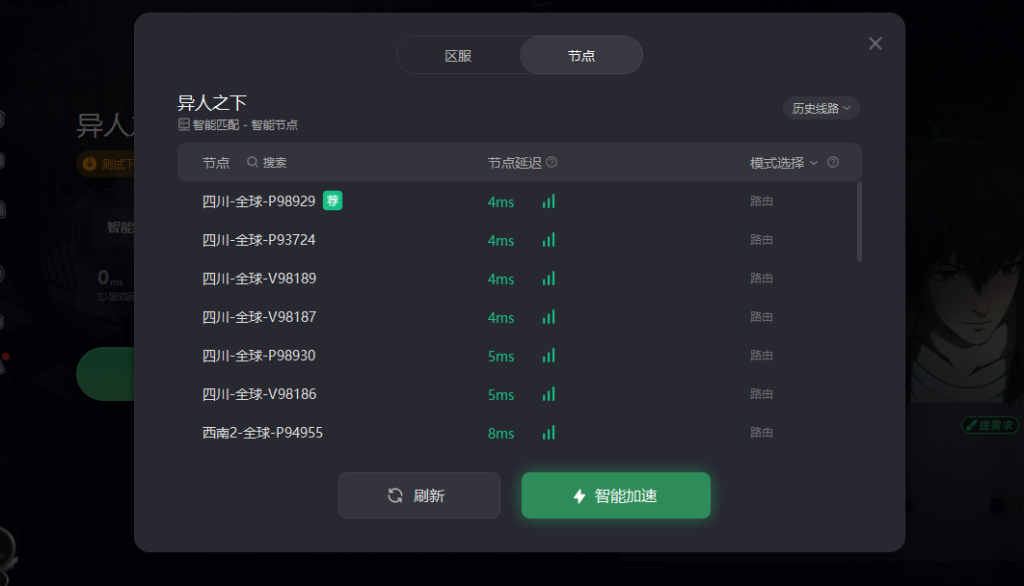
Task: Click signal bars icon for 四川-全球-P93724
Action: tap(549, 240)
